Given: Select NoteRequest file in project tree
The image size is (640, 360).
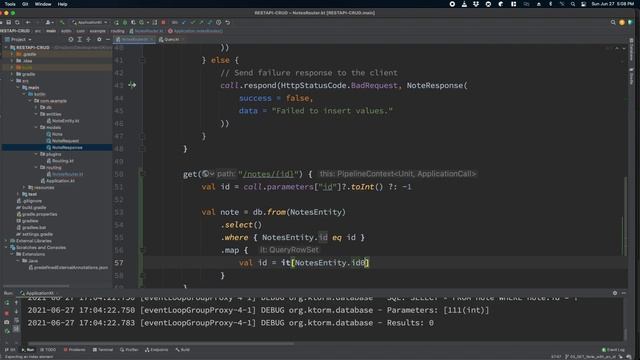Looking at the screenshot, I should click(x=62, y=141).
